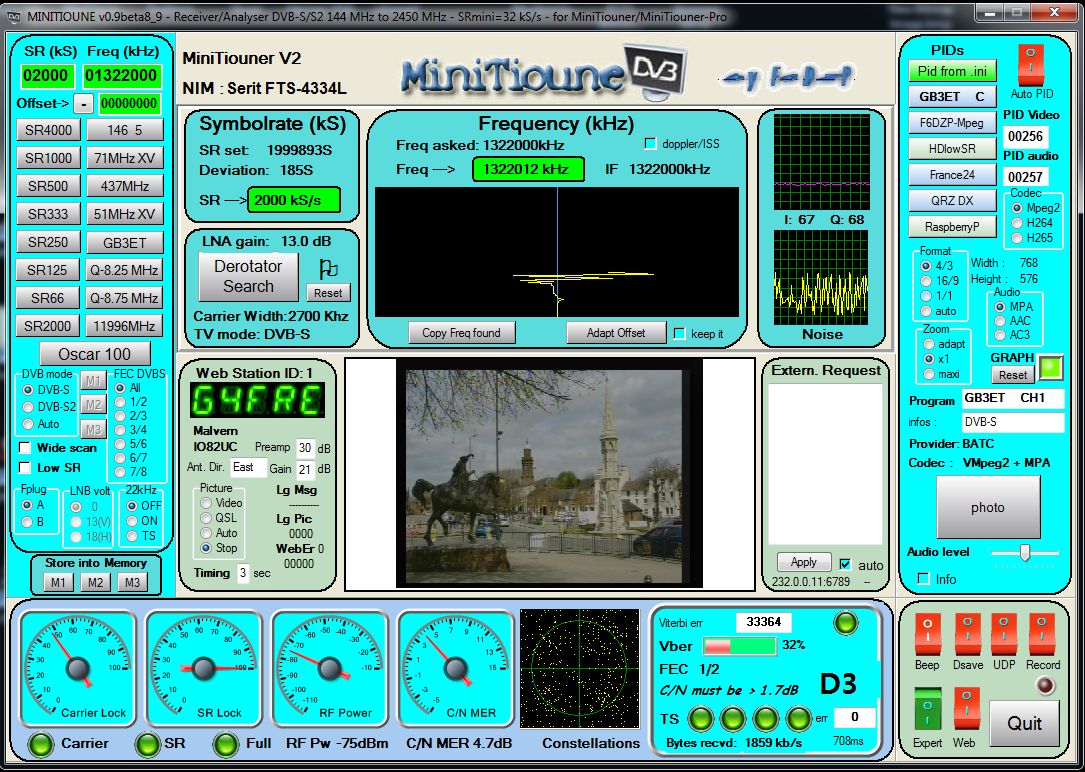The width and height of the screenshot is (1085, 772).
Task: Click the Pid from .ini button
Action: pyautogui.click(x=952, y=71)
